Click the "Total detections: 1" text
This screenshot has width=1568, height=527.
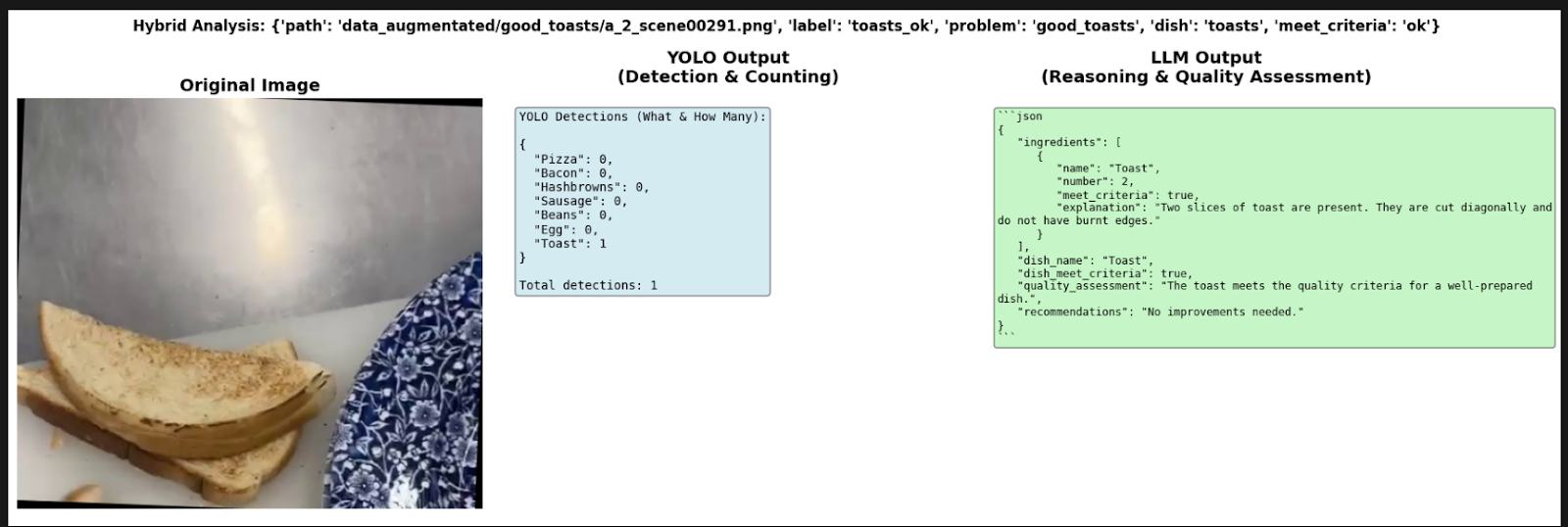(x=588, y=285)
